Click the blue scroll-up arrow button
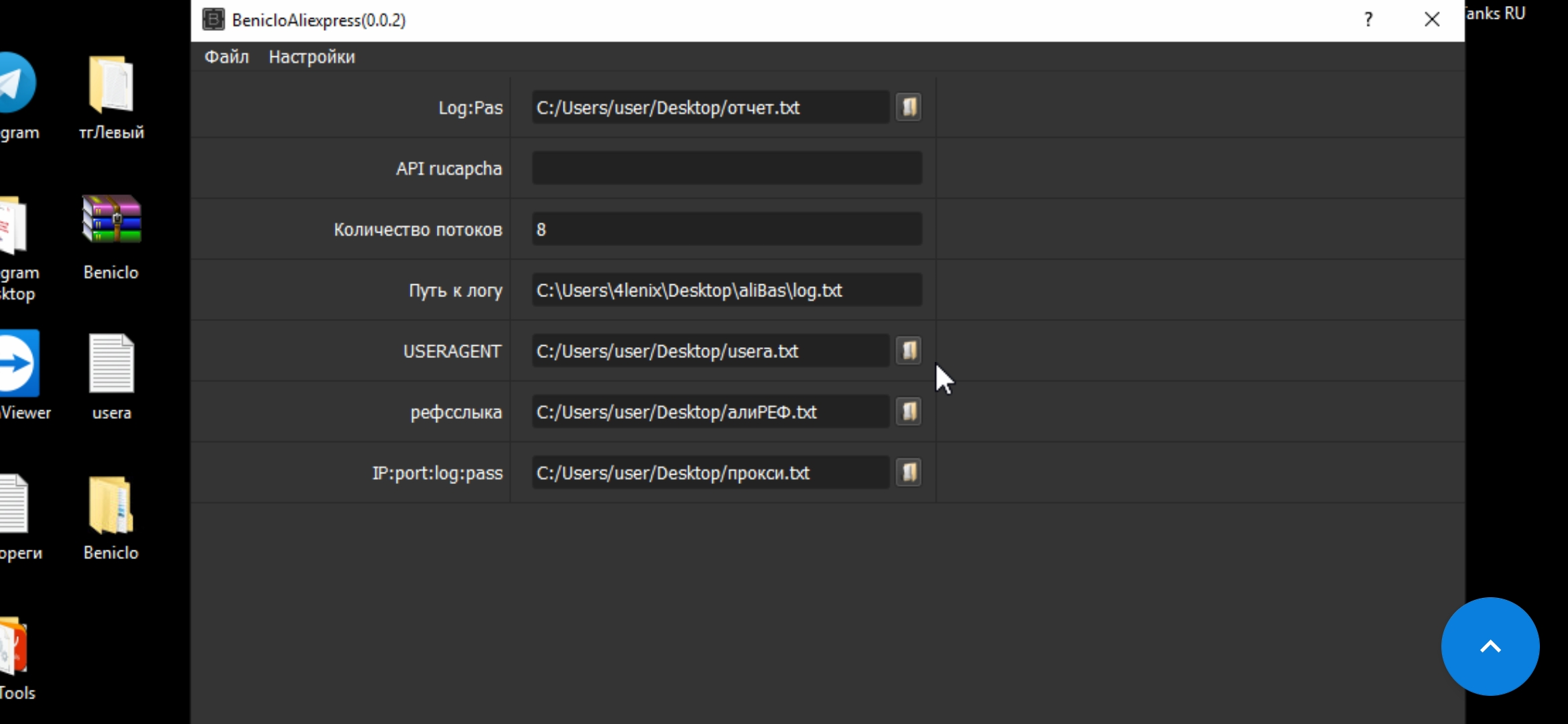Viewport: 1568px width, 724px height. pos(1490,646)
